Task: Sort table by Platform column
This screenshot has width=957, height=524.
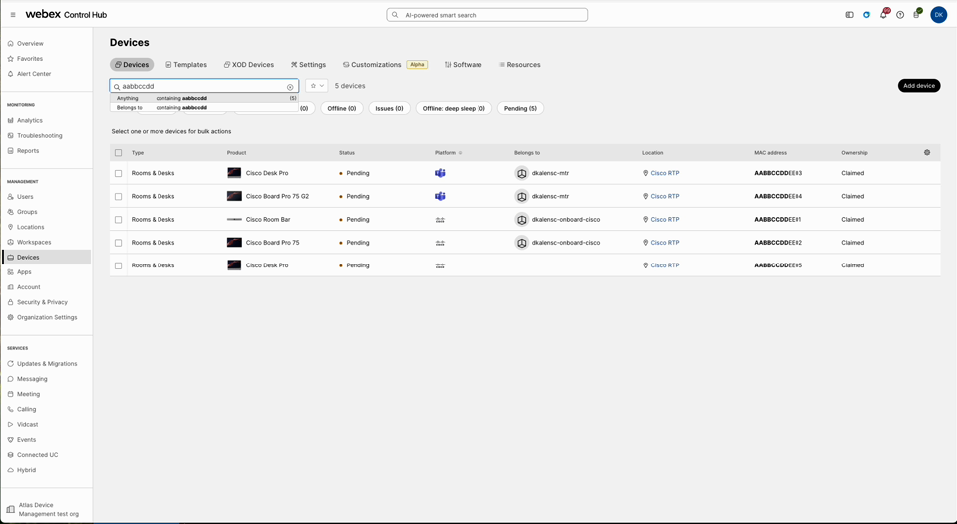Action: pos(448,153)
